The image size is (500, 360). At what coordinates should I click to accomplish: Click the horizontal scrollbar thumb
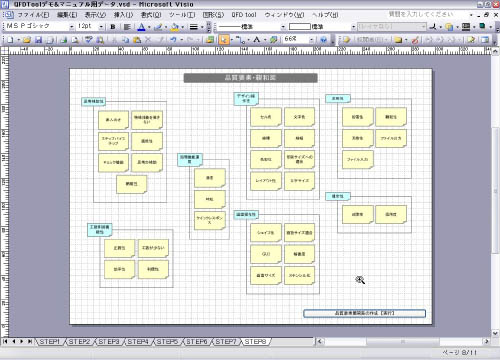point(403,341)
